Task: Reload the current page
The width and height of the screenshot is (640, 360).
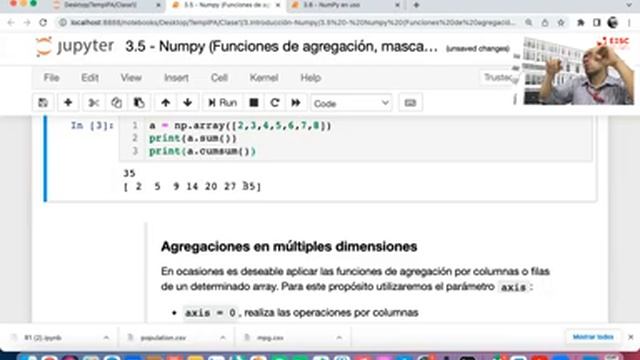Action: coord(43,23)
